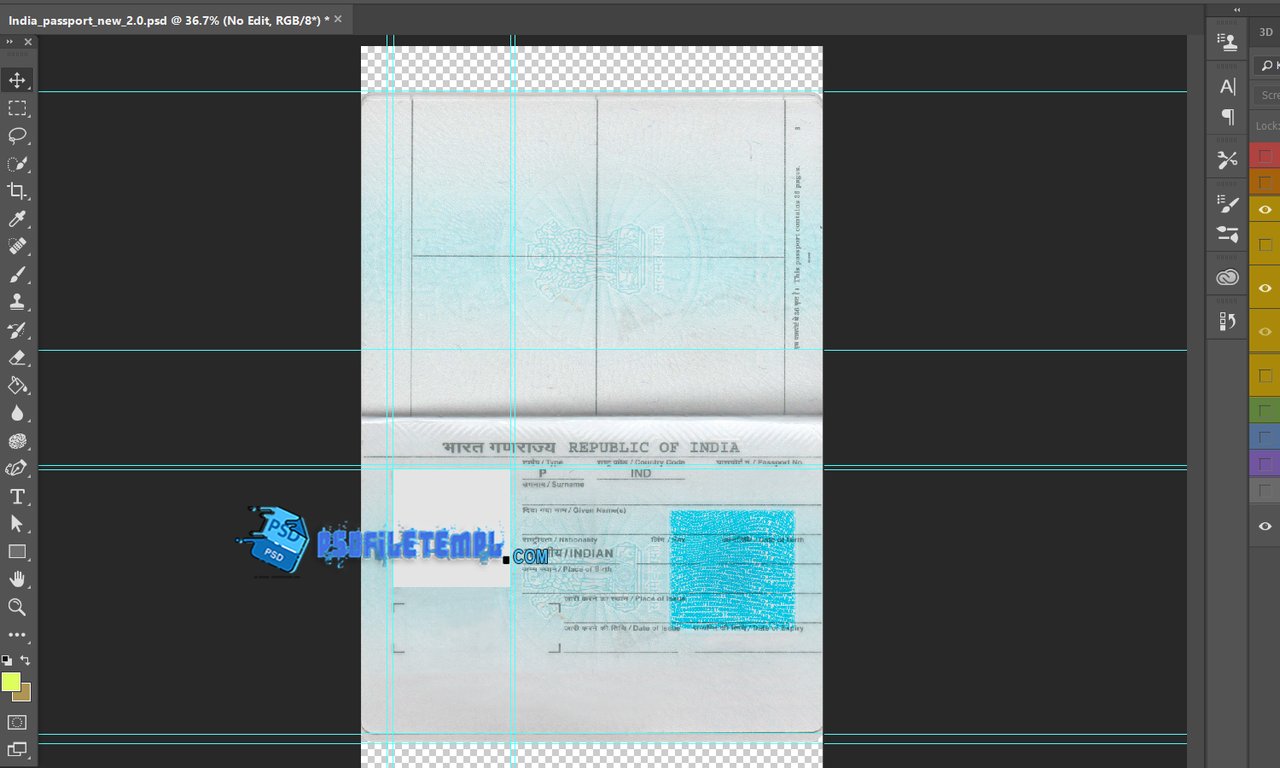Open the Edit Toolbar three-dots menu

tap(17, 635)
